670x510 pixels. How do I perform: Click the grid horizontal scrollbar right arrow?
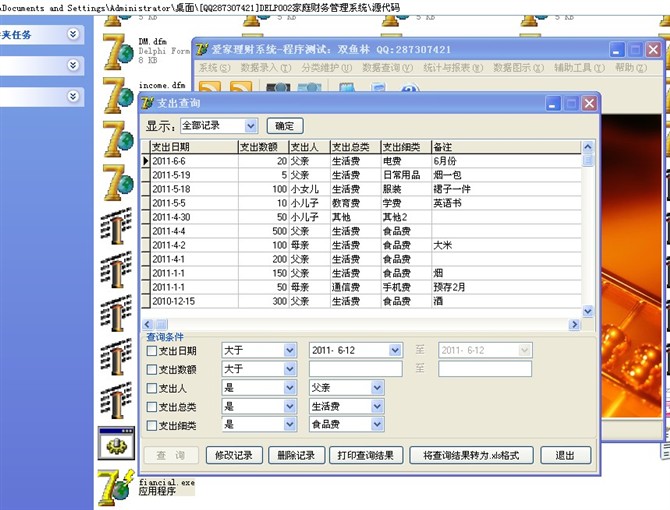(x=575, y=325)
